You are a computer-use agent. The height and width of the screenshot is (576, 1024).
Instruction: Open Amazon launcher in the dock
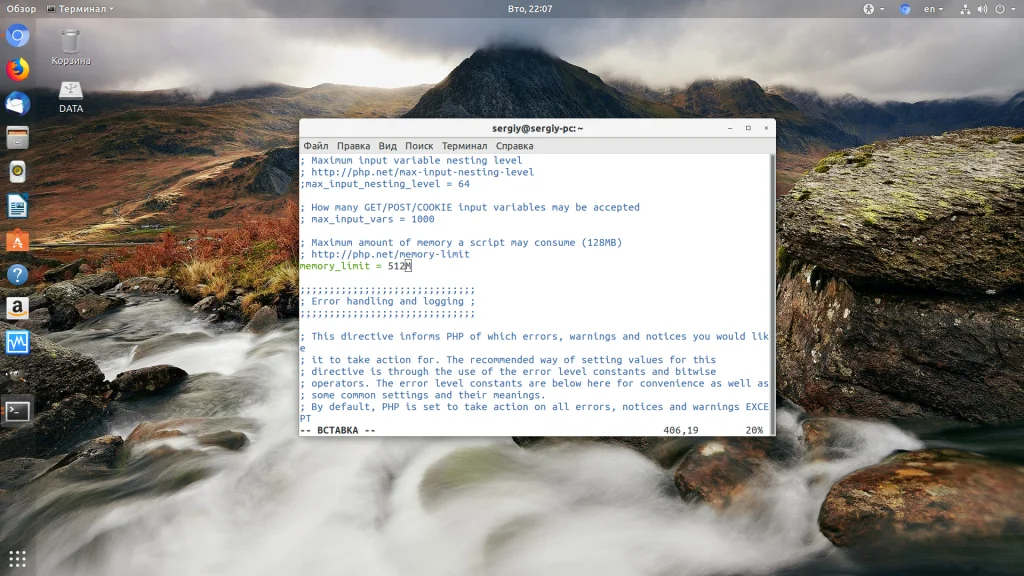(18, 308)
